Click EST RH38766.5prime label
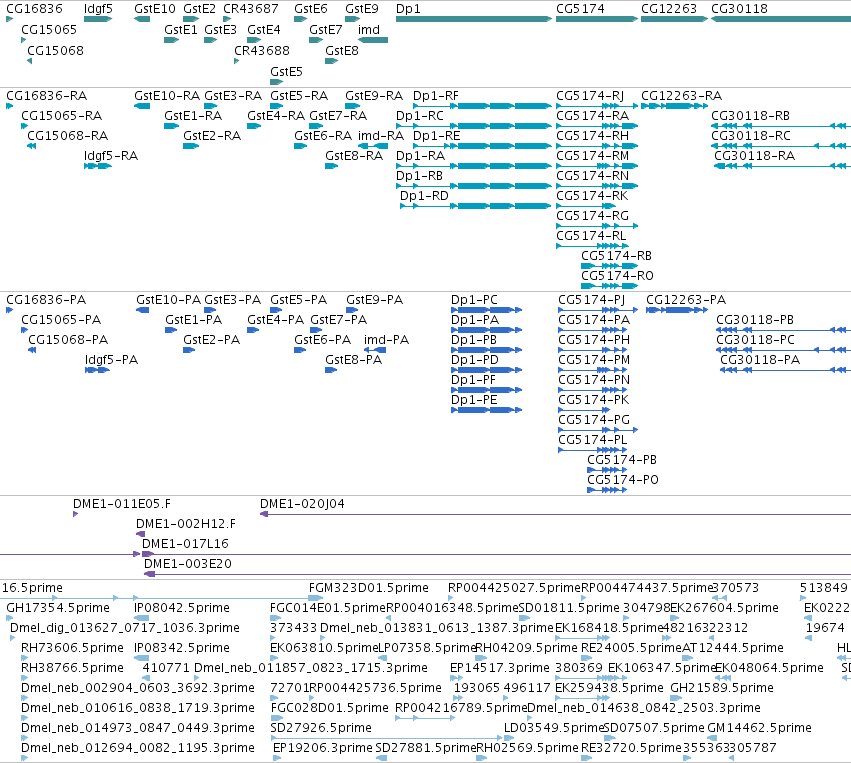The width and height of the screenshot is (851, 763). [x=72, y=668]
